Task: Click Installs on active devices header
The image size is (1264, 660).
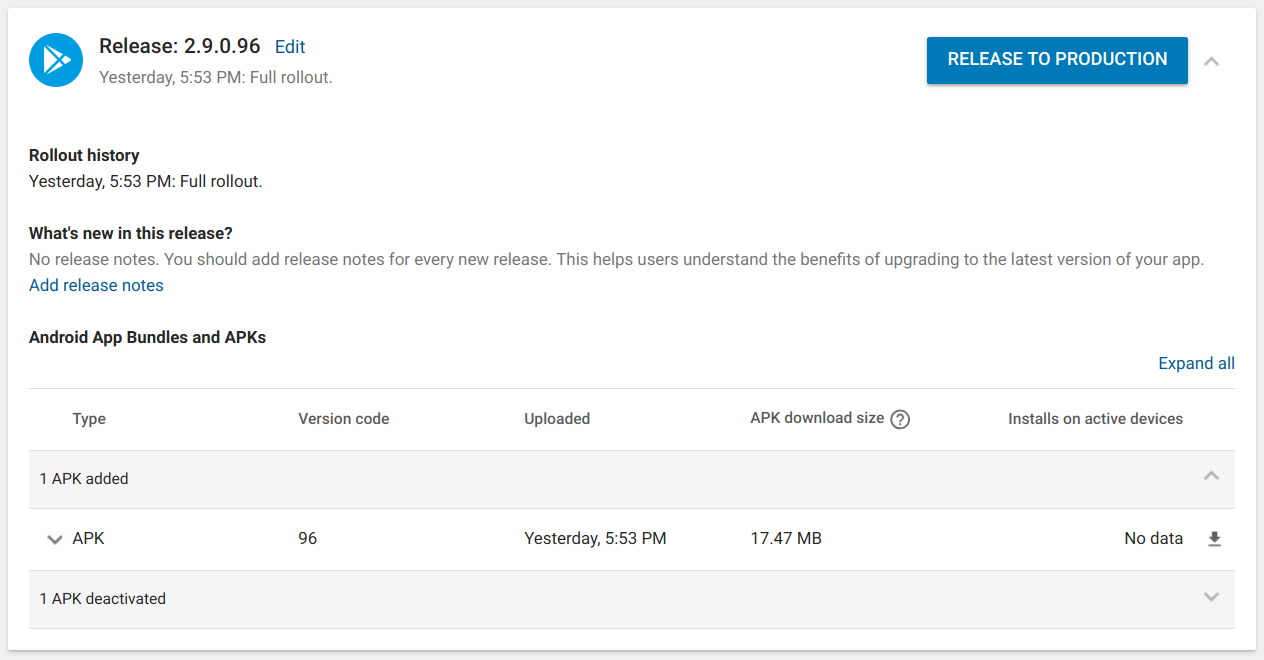Action: (1095, 419)
